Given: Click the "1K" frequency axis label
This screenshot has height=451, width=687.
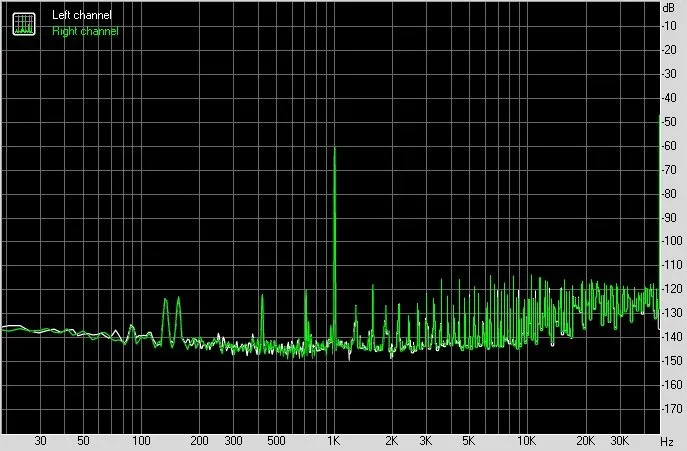Looking at the screenshot, I should [333, 440].
